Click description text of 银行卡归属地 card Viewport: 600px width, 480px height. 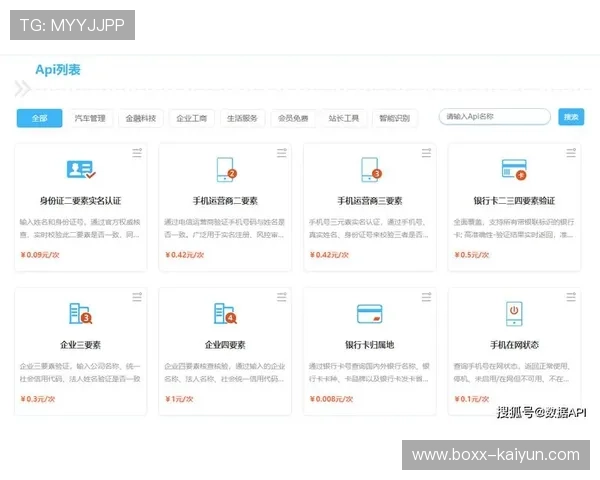tap(369, 372)
